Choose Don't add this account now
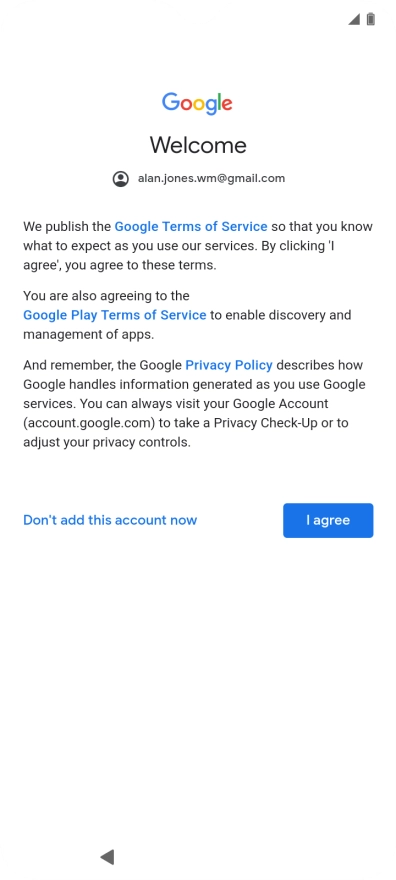This screenshot has width=396, height=880. pyautogui.click(x=110, y=520)
